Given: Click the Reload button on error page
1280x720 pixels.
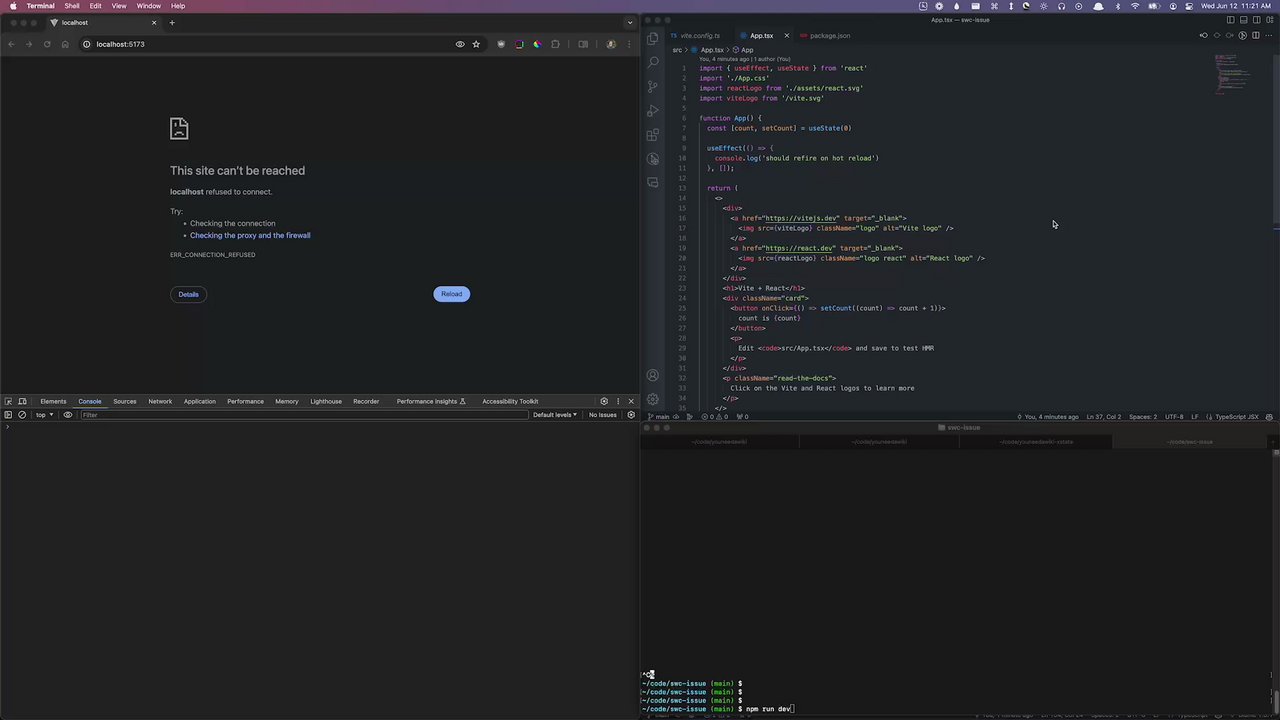Looking at the screenshot, I should (452, 294).
